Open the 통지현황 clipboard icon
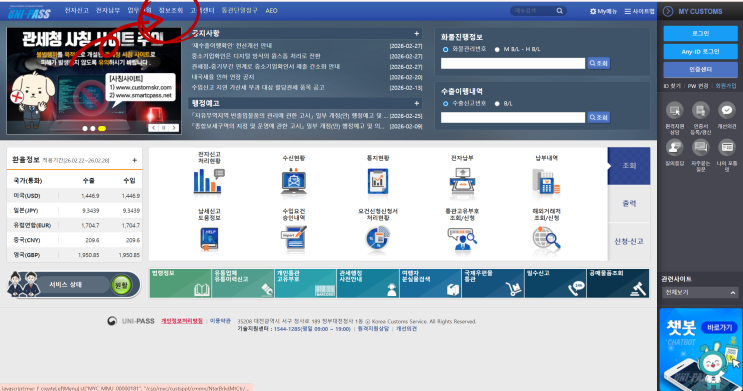 (x=378, y=181)
